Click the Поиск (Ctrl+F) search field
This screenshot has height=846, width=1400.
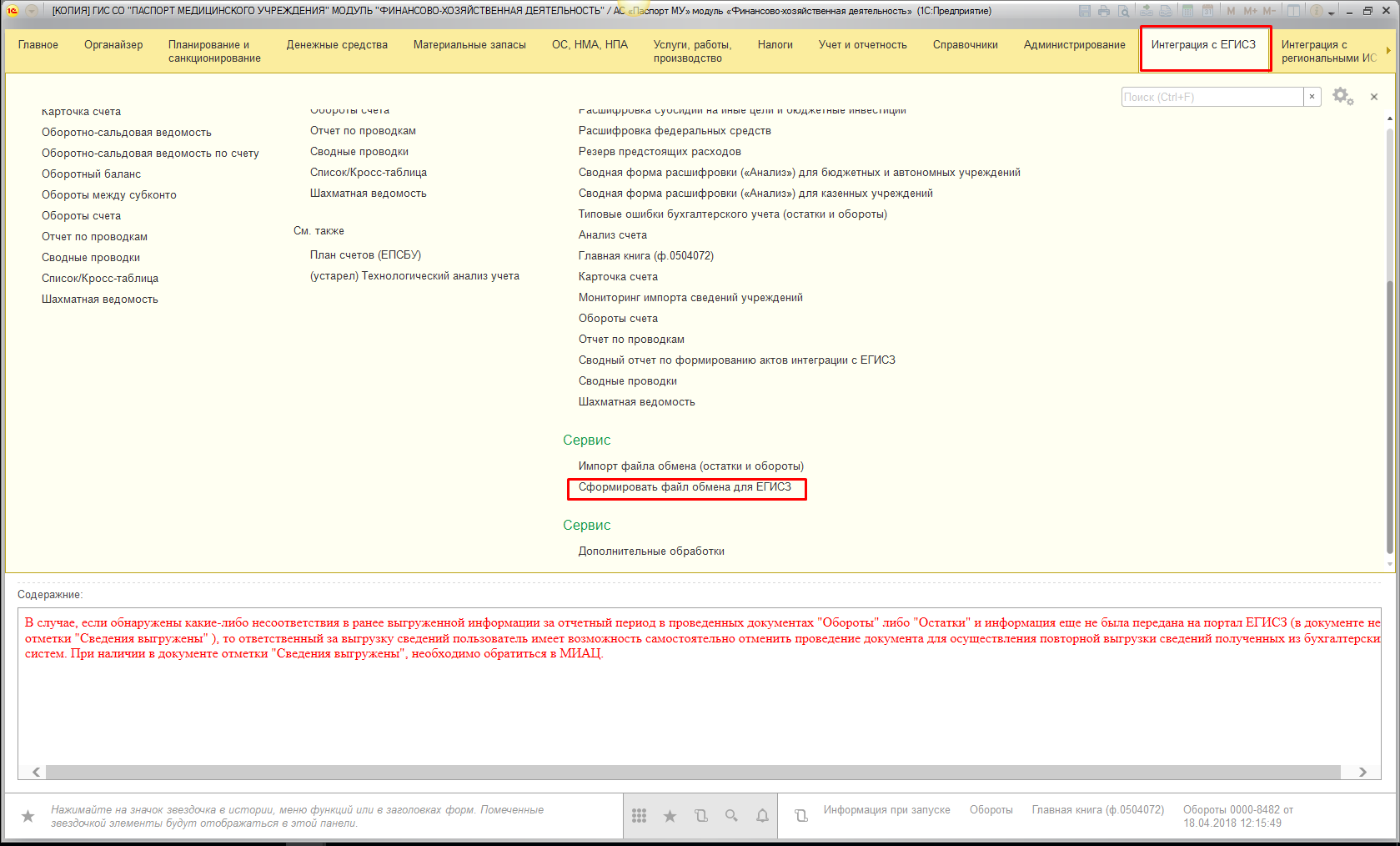pos(1212,98)
